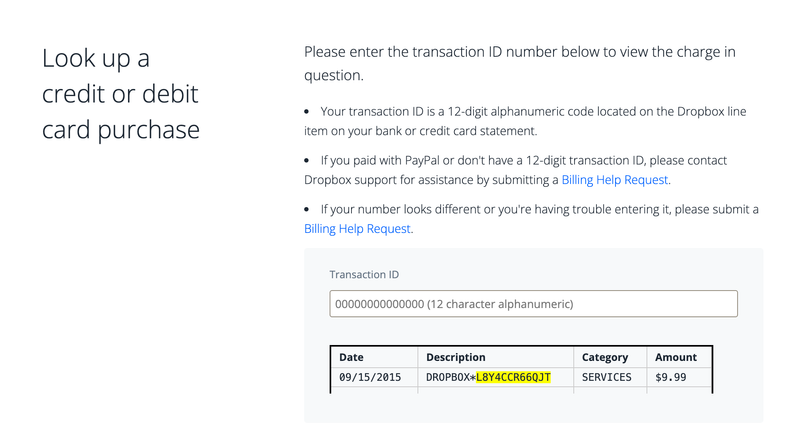The height and width of the screenshot is (434, 800).
Task: Click the Amount column header
Action: tap(676, 357)
